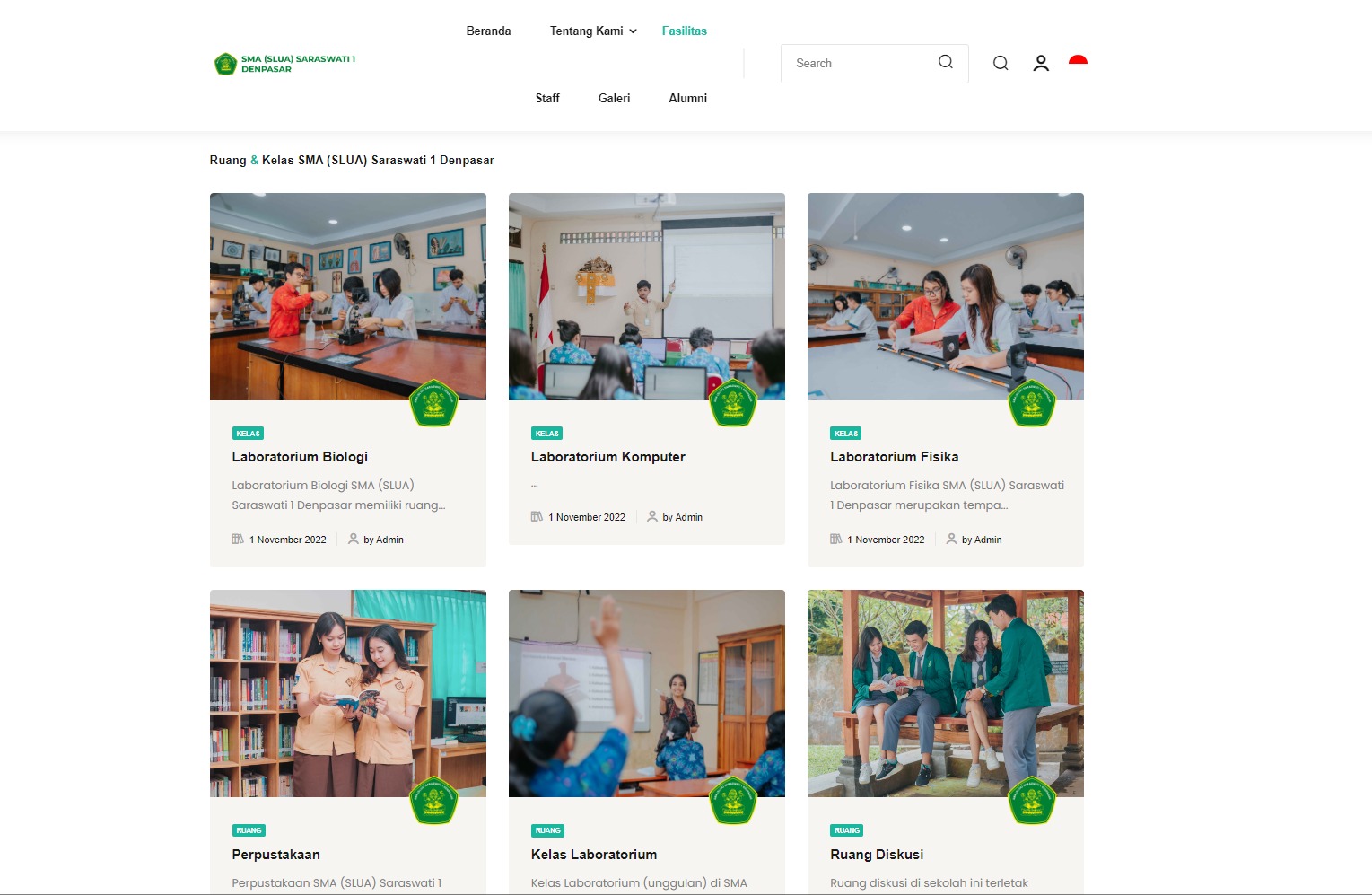The image size is (1372, 895).
Task: Open the Laboratorium Komputer title link
Action: pos(607,457)
